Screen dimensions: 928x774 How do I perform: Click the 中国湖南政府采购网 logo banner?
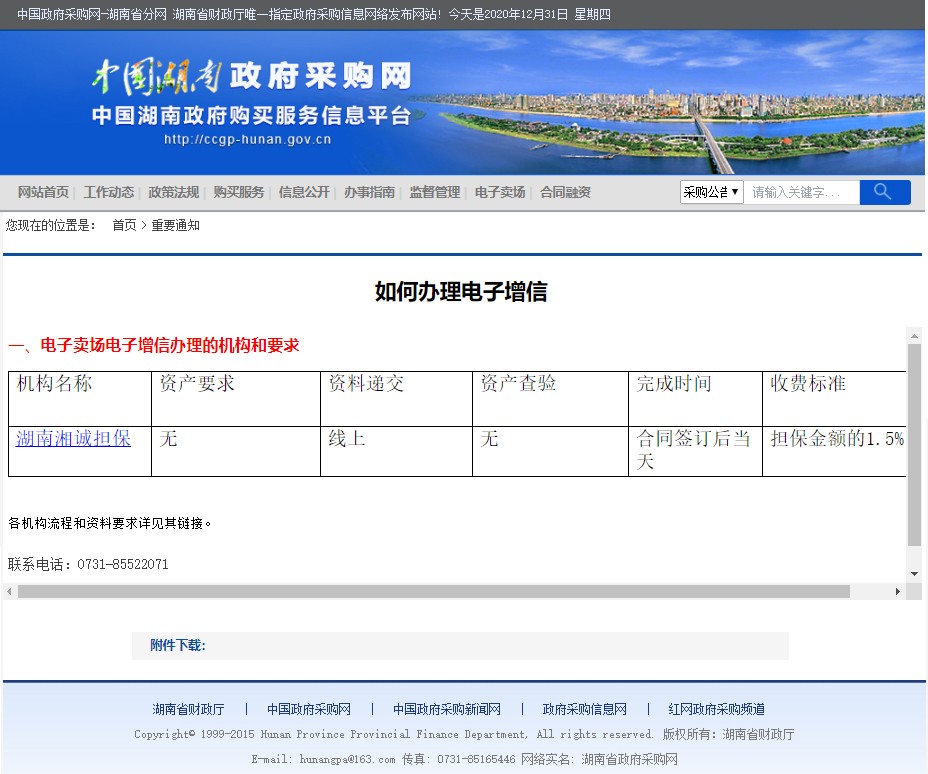point(251,102)
